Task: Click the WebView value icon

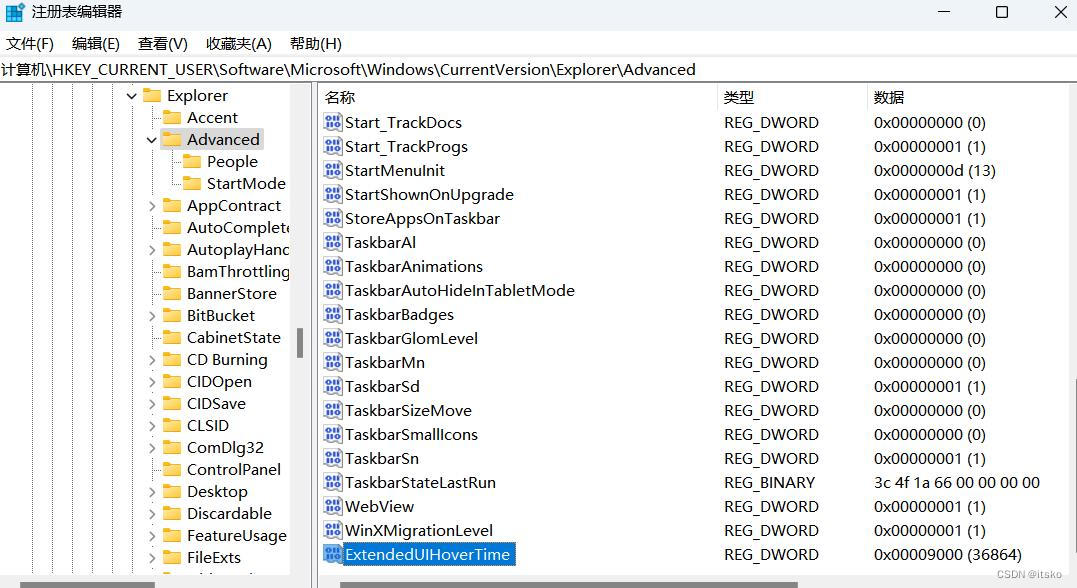Action: coord(333,506)
